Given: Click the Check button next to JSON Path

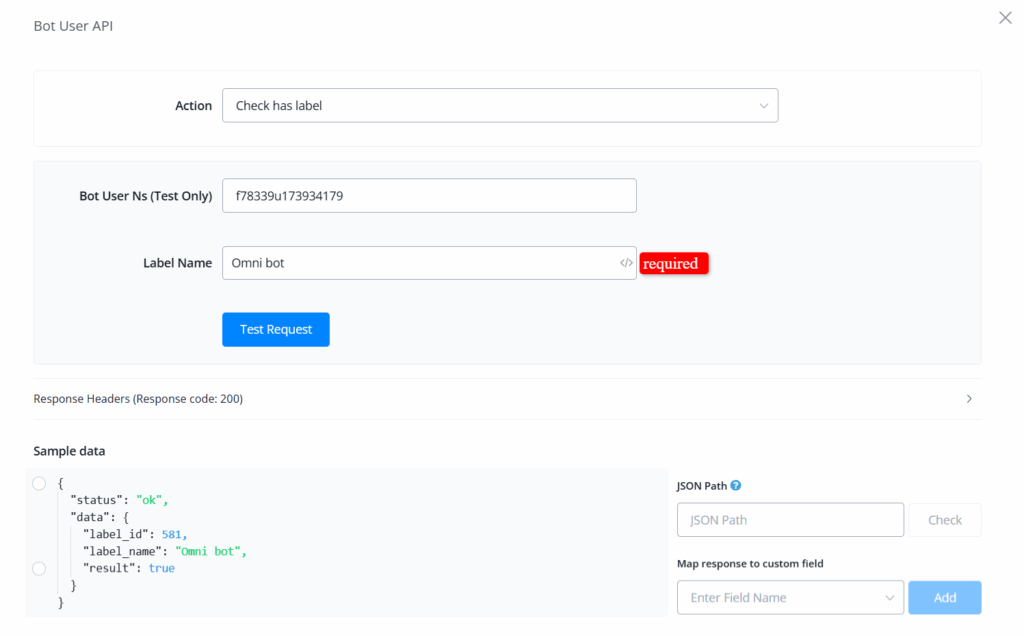Looking at the screenshot, I should [x=944, y=520].
